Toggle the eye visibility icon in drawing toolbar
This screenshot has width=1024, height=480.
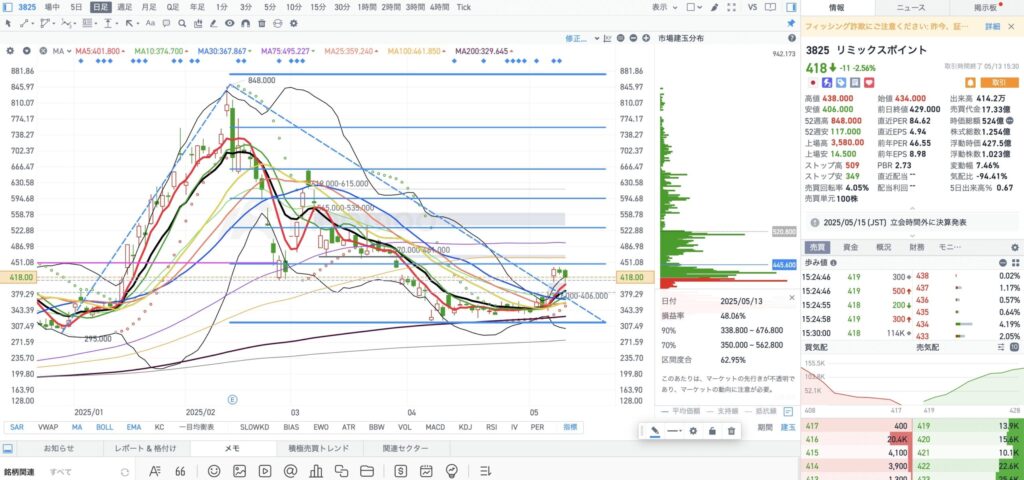click(x=230, y=22)
